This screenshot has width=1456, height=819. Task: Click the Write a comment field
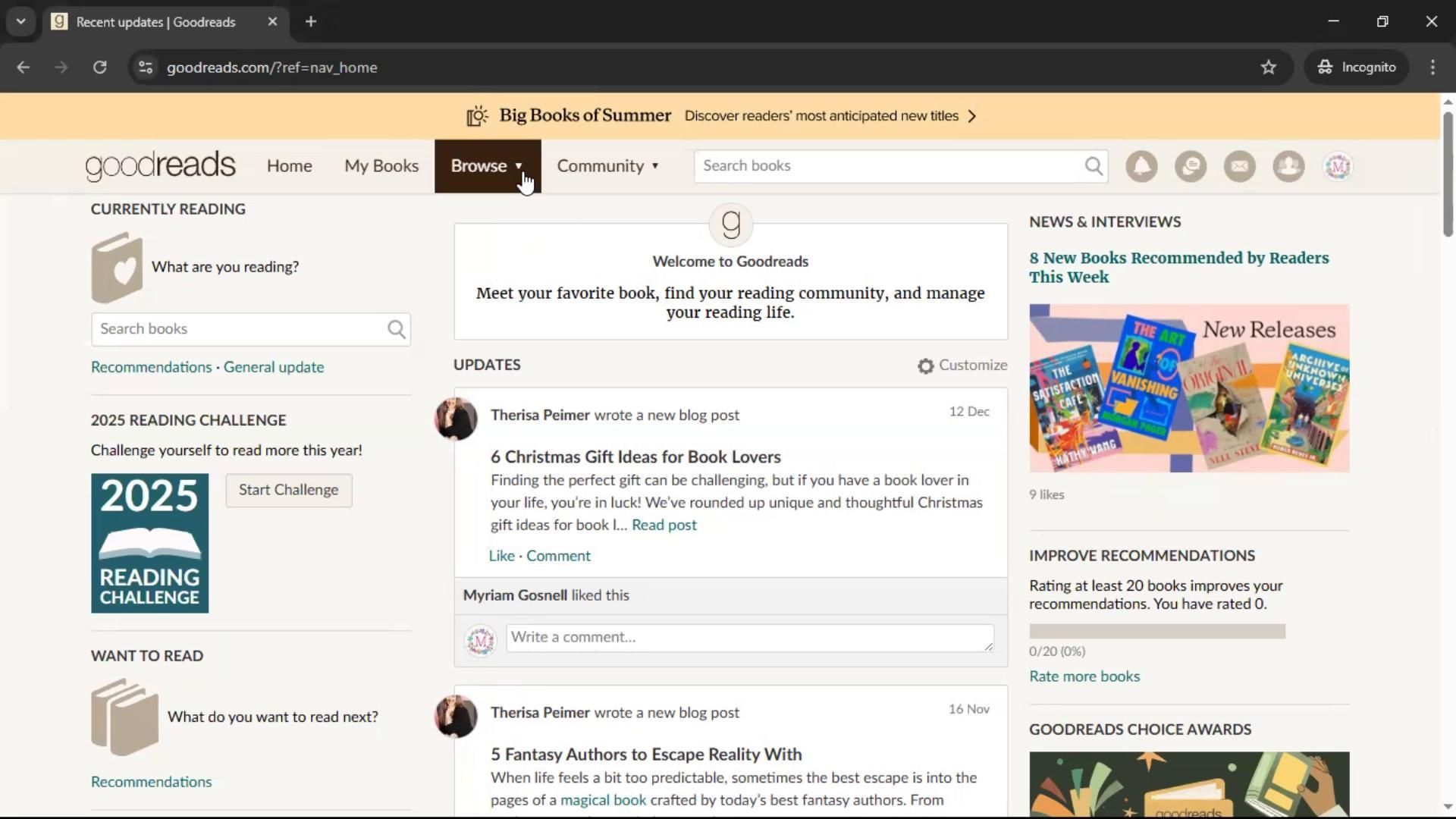pyautogui.click(x=749, y=638)
